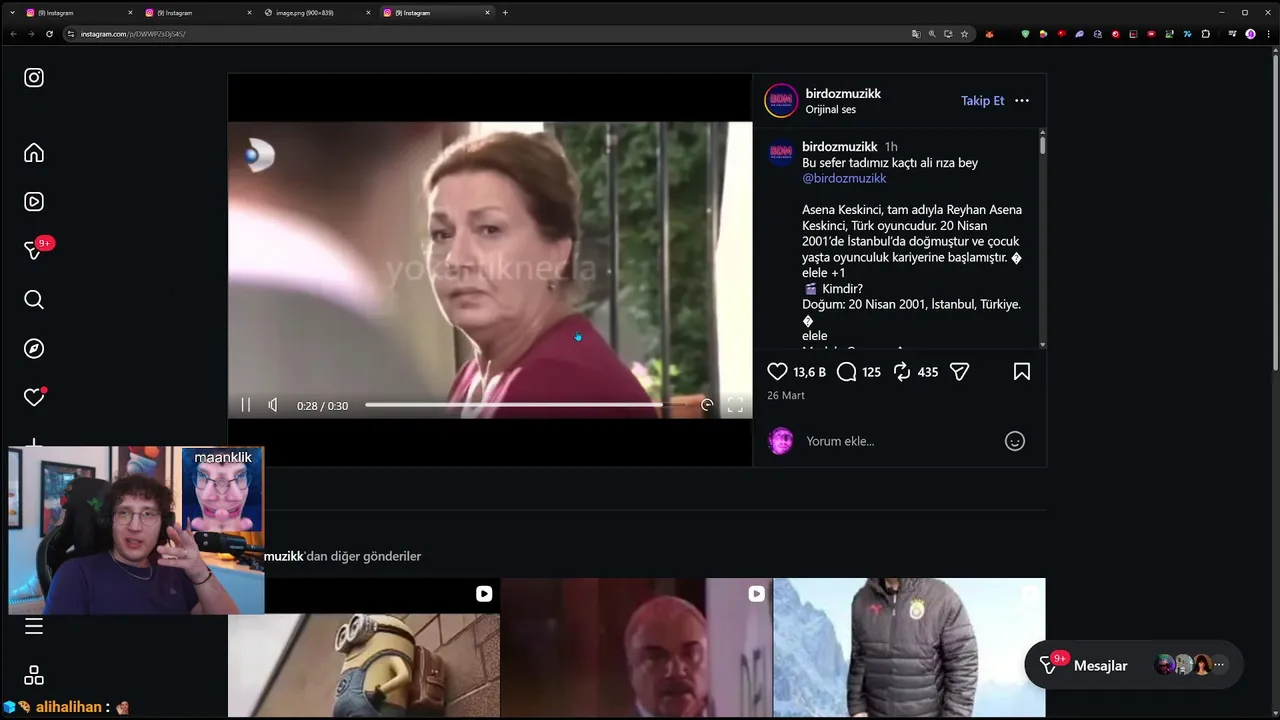Open the media control icon in the toolbar
Screen dimensions: 1280x720
[x=1232, y=34]
